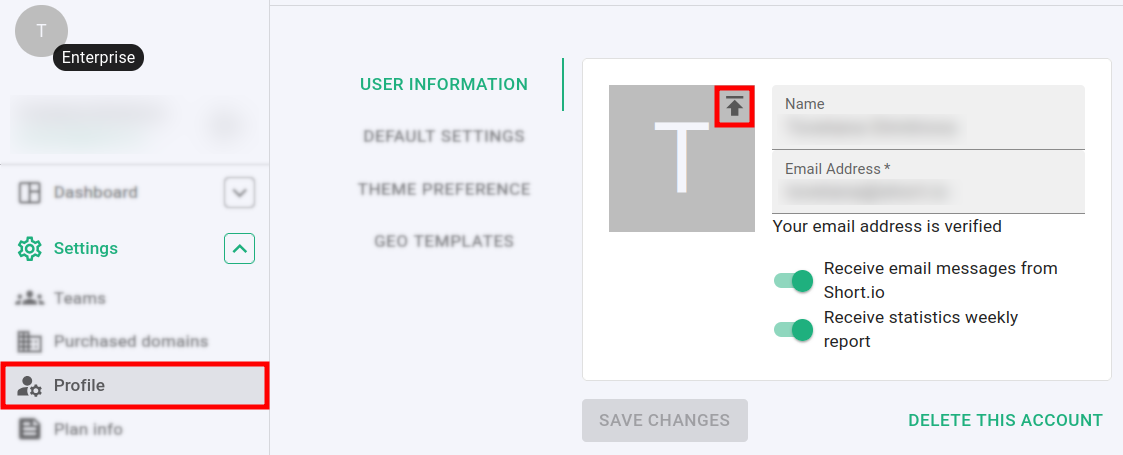The image size is (1123, 455).
Task: Click the Purchased domains building icon
Action: 30,342
